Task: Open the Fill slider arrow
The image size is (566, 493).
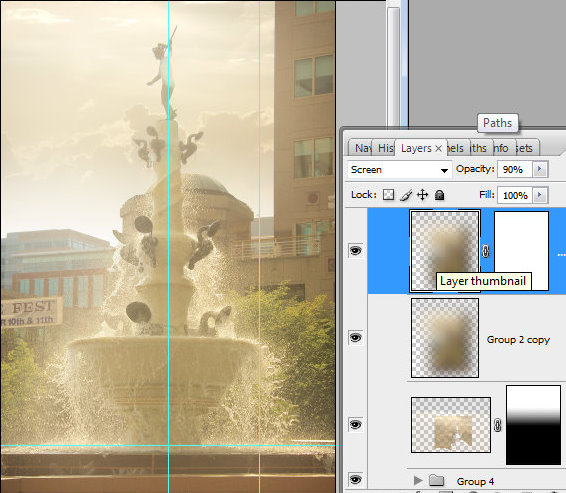Action: [540, 195]
